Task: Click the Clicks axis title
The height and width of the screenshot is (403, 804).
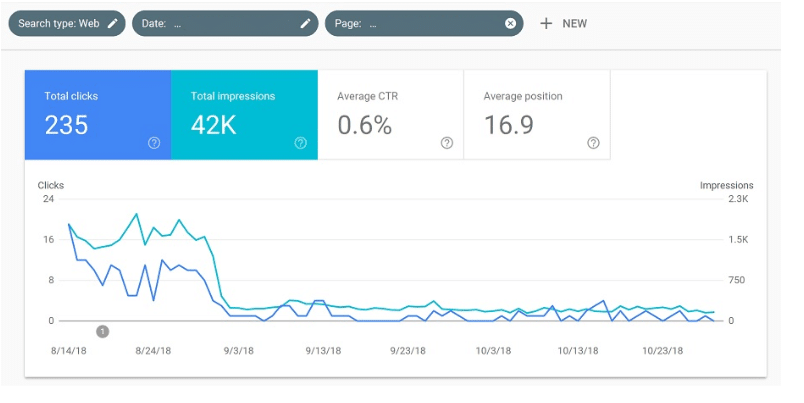Action: coord(51,186)
